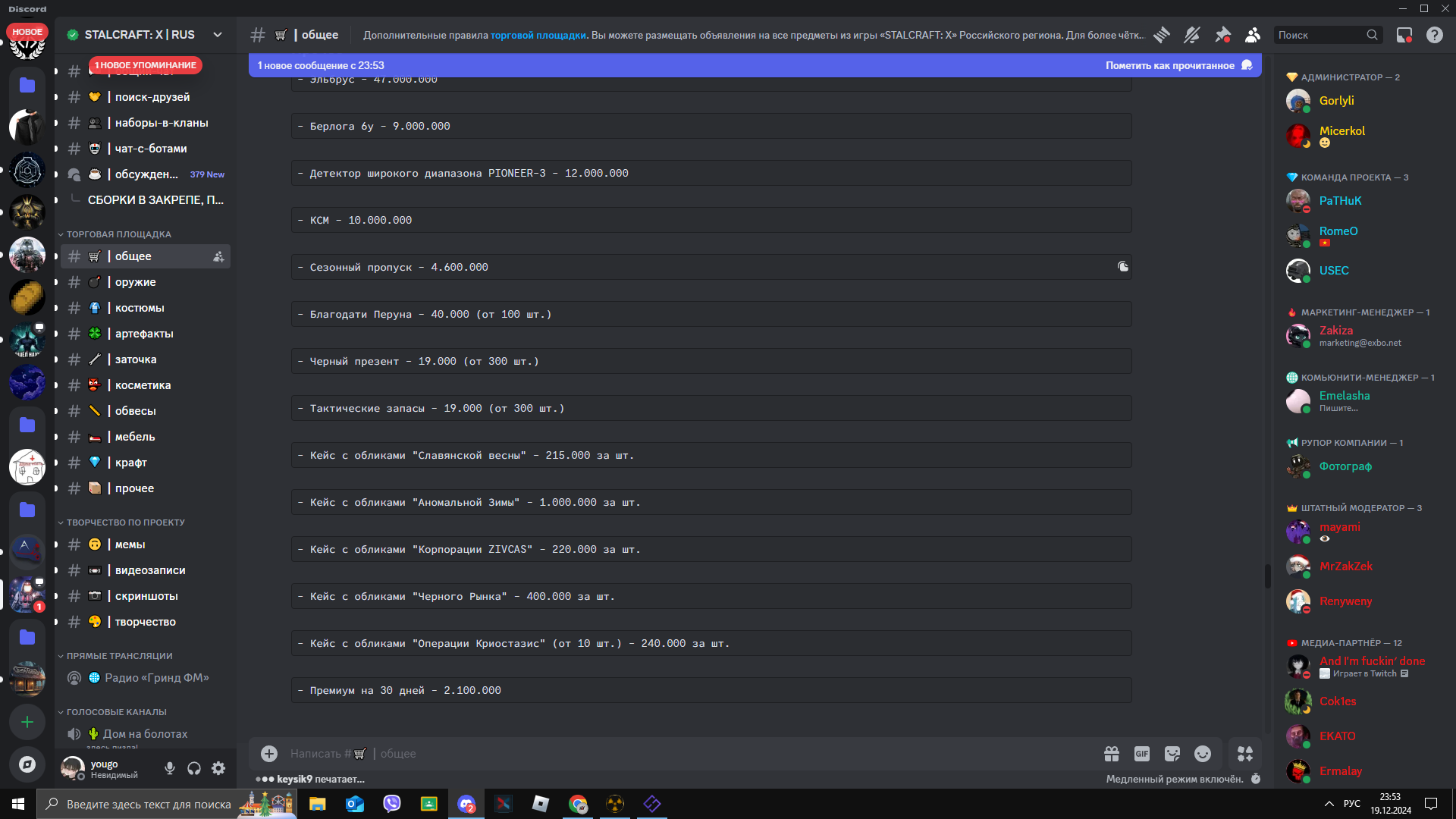Toggle notification settings bell icon
The width and height of the screenshot is (1456, 819).
(x=1192, y=35)
